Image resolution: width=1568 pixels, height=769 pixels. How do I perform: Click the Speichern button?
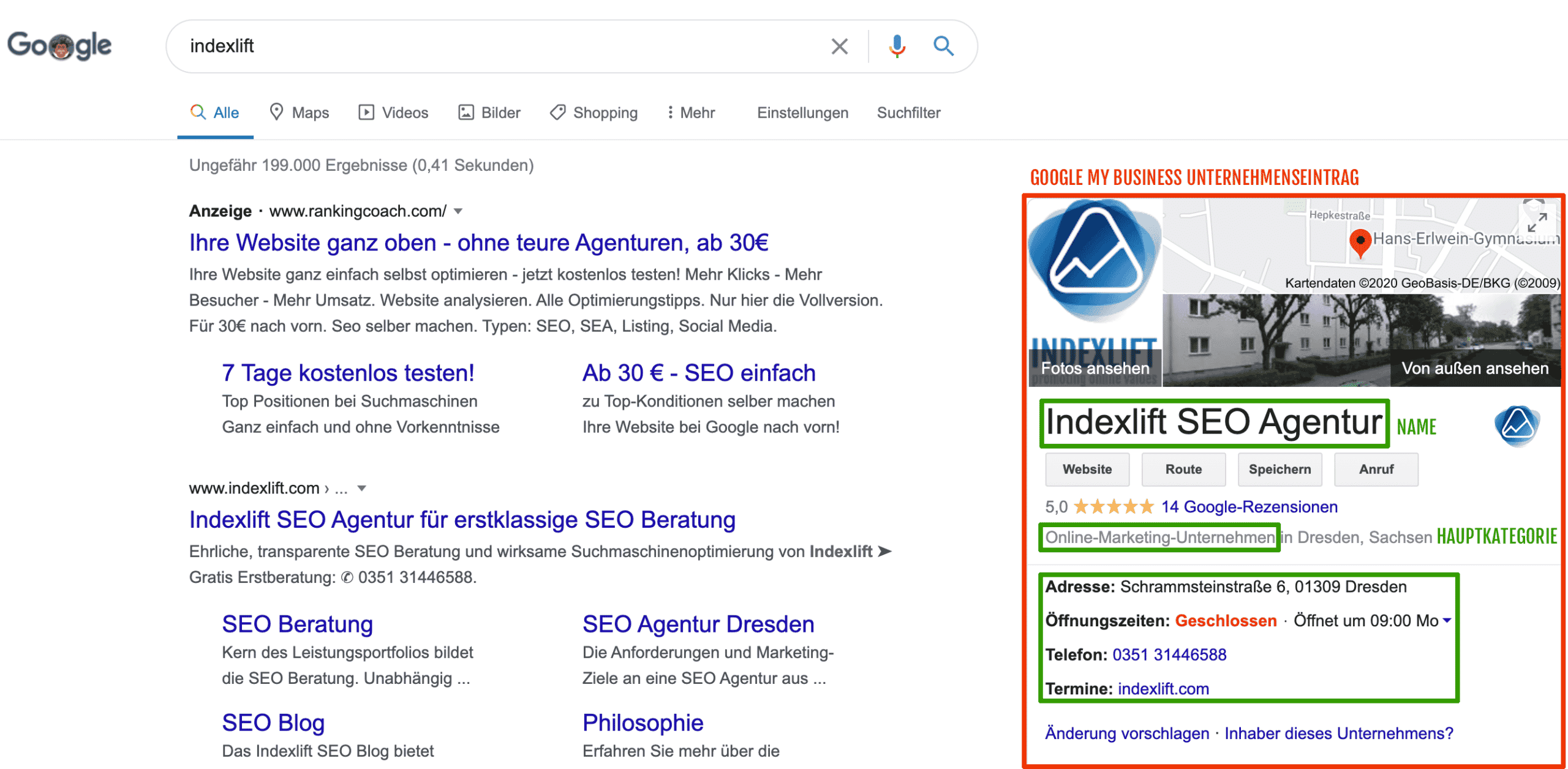[x=1280, y=470]
